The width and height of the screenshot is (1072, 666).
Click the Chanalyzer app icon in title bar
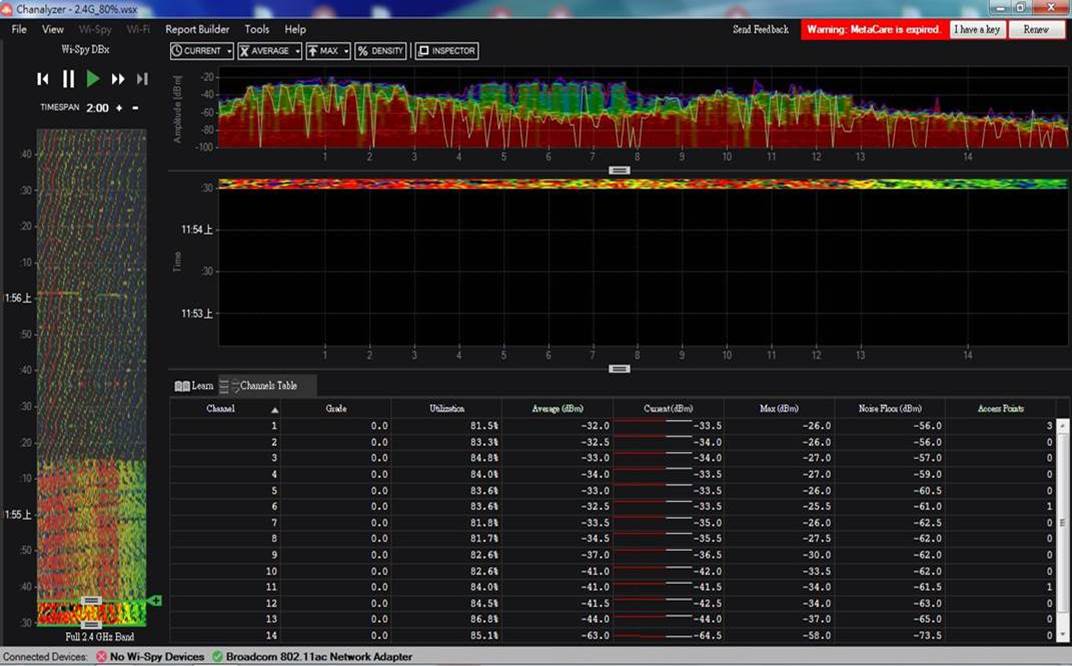pyautogui.click(x=7, y=10)
